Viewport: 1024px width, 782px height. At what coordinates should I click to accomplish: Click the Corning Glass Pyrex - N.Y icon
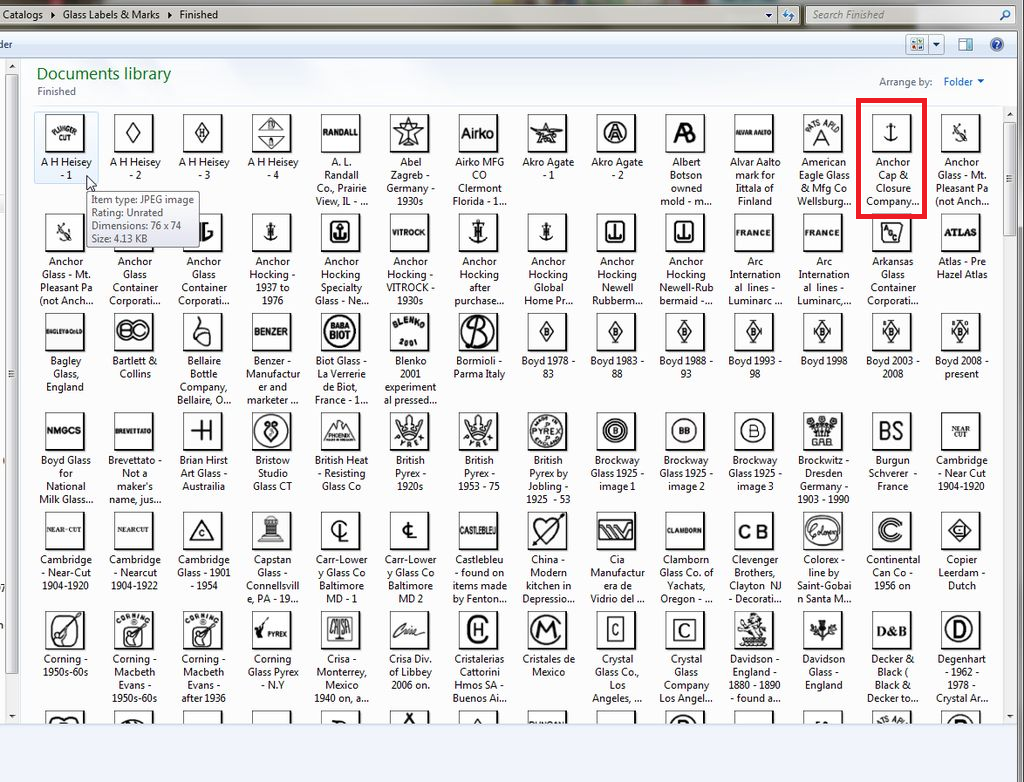click(x=272, y=631)
